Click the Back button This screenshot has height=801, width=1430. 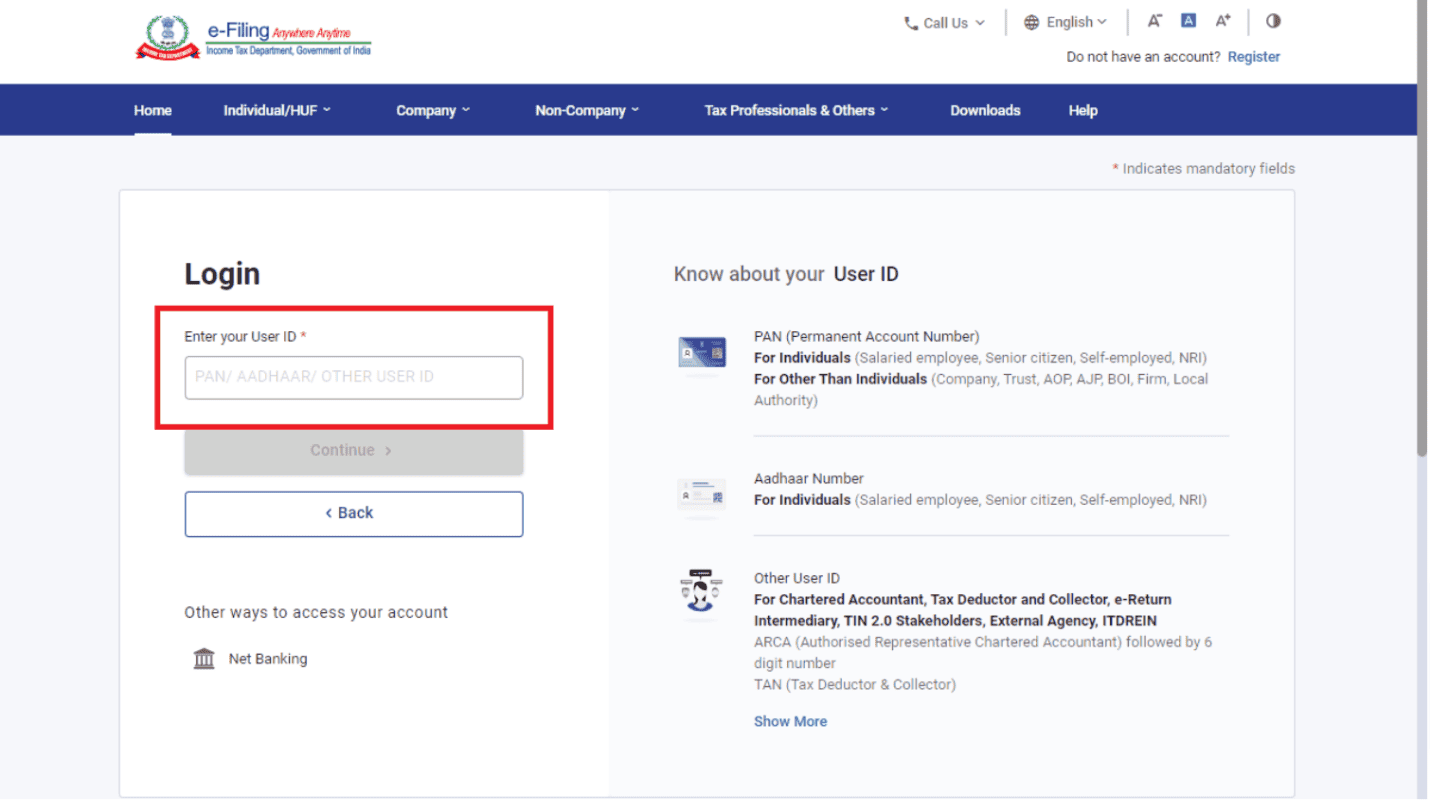click(353, 513)
